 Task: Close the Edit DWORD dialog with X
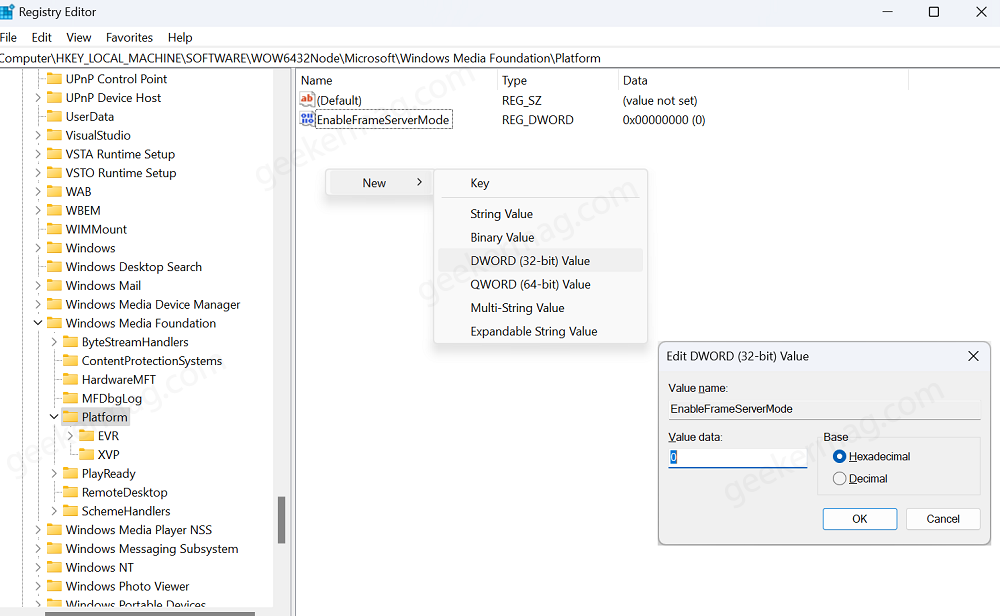point(973,356)
